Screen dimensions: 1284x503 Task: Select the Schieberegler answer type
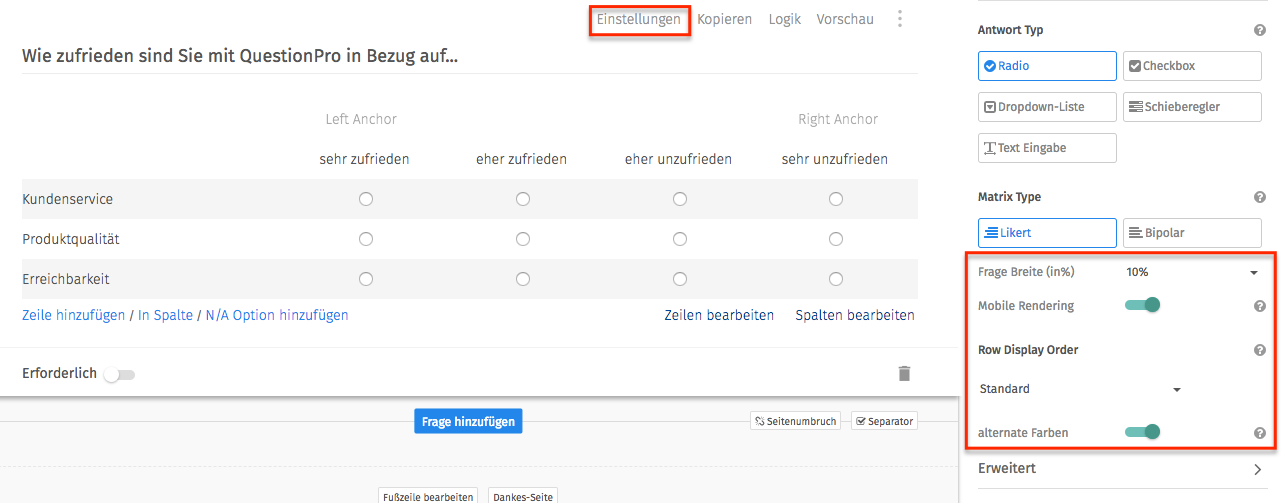(x=1192, y=107)
